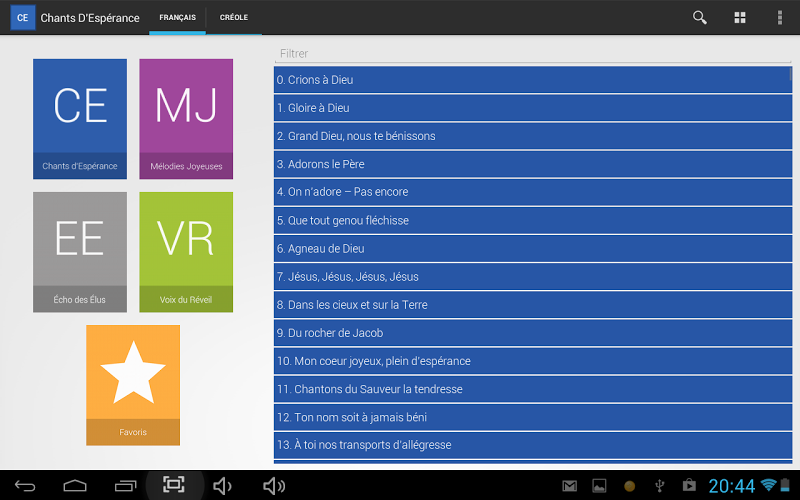The height and width of the screenshot is (500, 800).
Task: Open '11. Chantons du Sauveur la tendresse'
Action: [533, 389]
